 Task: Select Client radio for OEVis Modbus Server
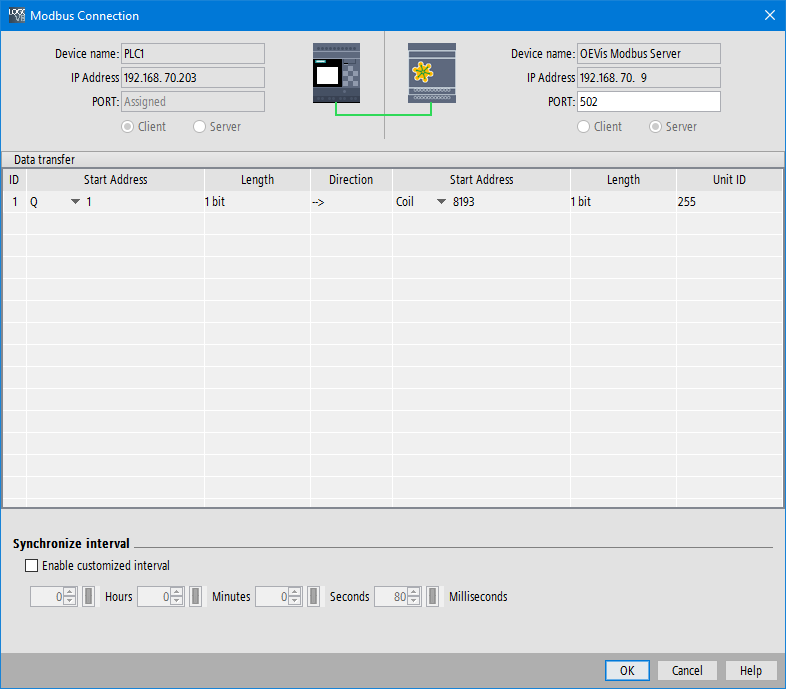584,127
